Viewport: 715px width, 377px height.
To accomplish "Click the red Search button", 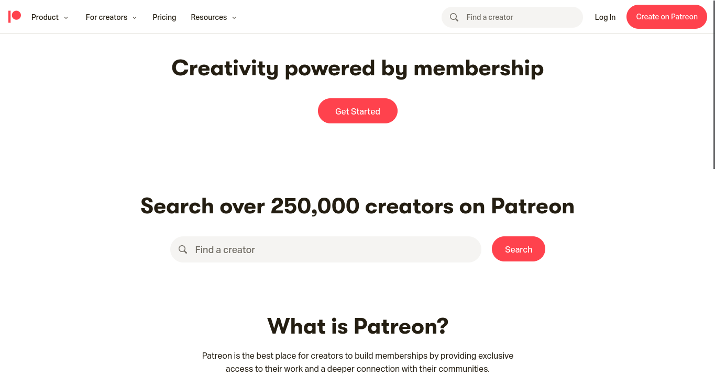I will 518,249.
